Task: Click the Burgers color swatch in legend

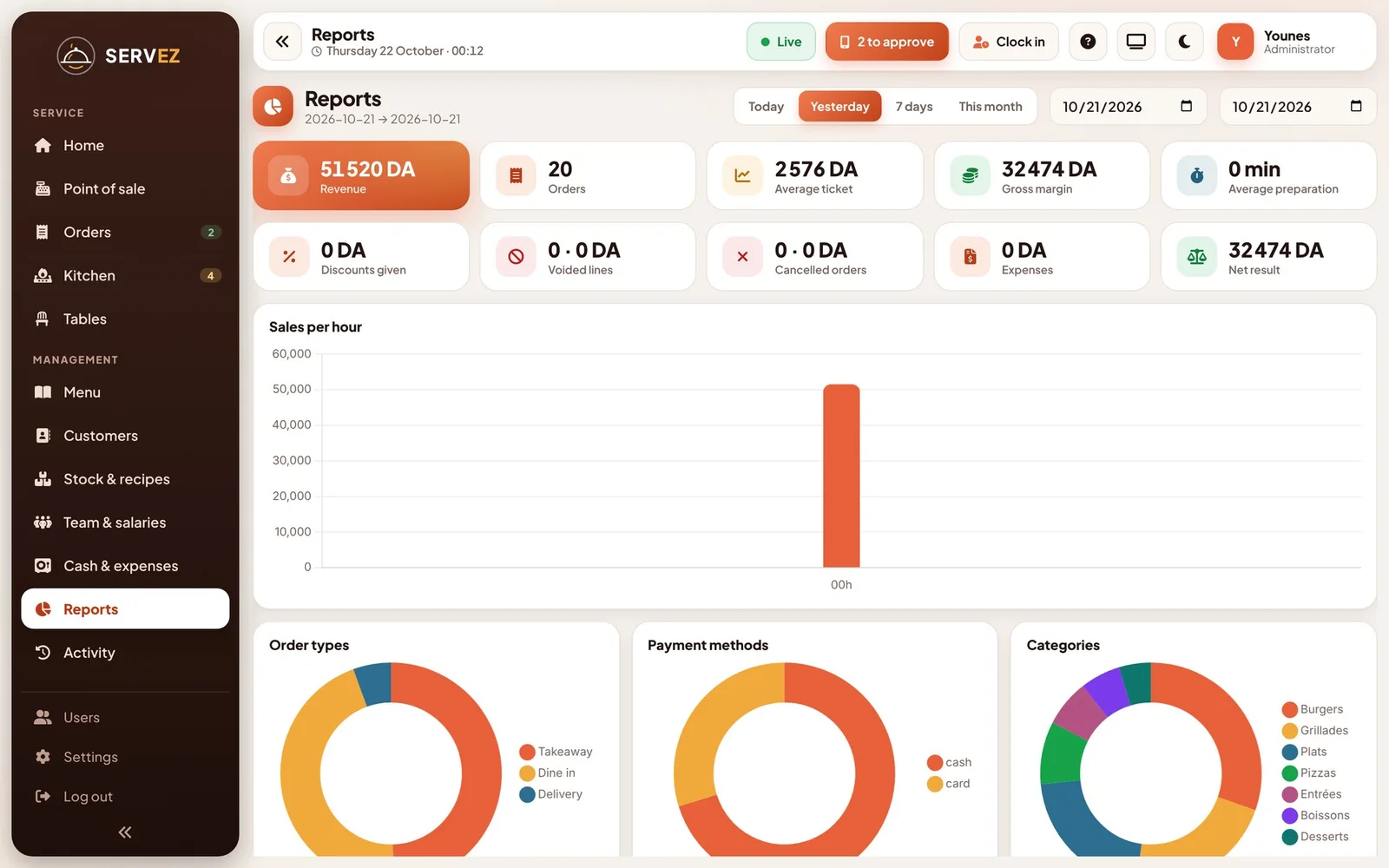Action: tap(1290, 709)
